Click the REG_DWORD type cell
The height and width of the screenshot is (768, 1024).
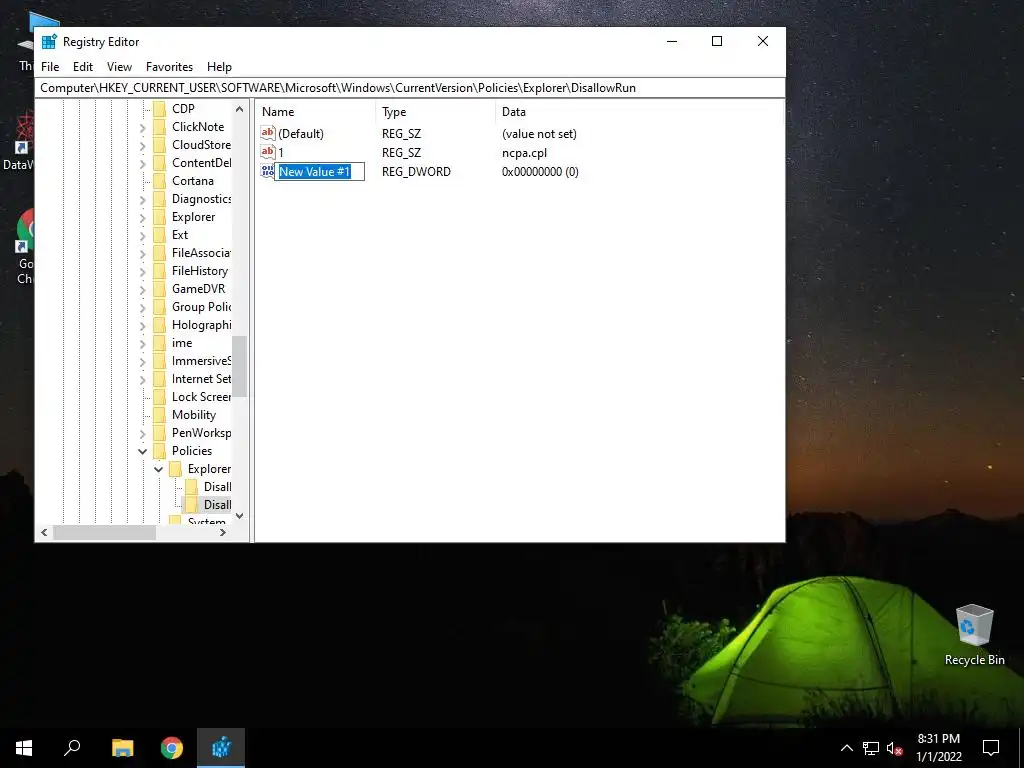(x=416, y=172)
